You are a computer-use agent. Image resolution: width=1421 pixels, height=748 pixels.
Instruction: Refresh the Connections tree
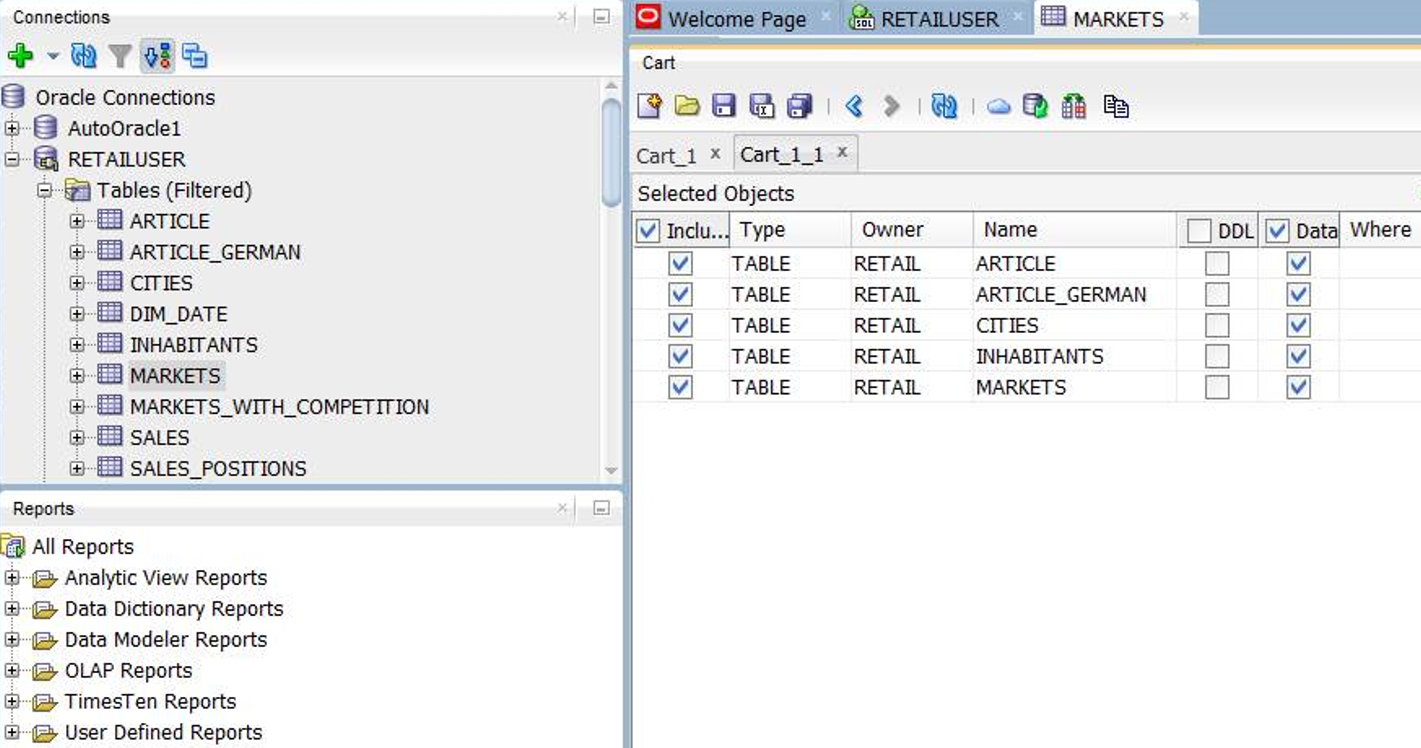(84, 56)
